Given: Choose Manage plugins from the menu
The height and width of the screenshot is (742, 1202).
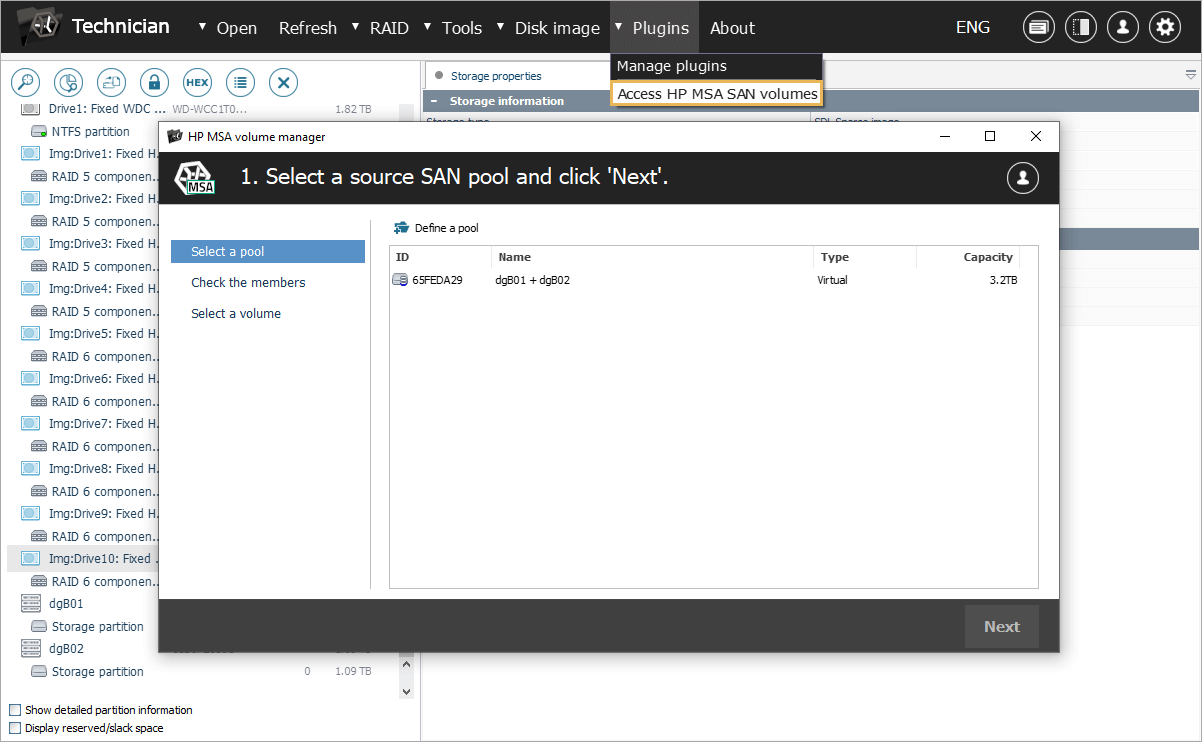Looking at the screenshot, I should click(716, 66).
